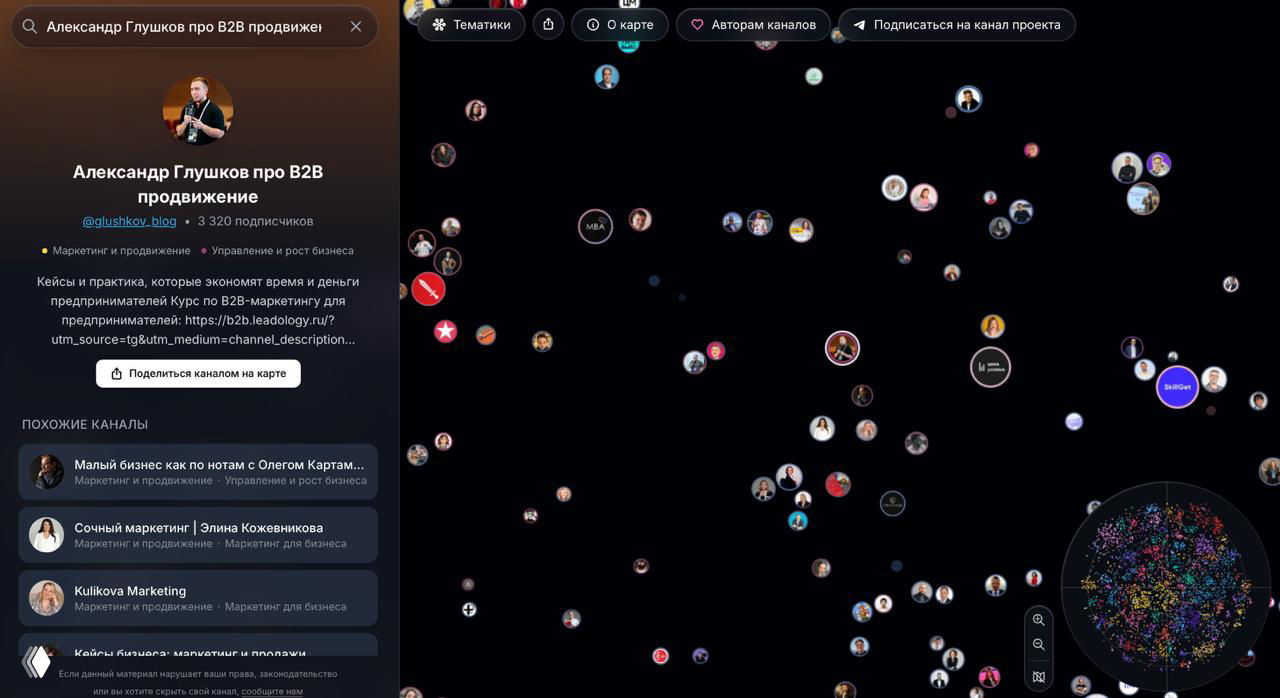Open the О карте info page
1280x698 pixels.
(620, 25)
